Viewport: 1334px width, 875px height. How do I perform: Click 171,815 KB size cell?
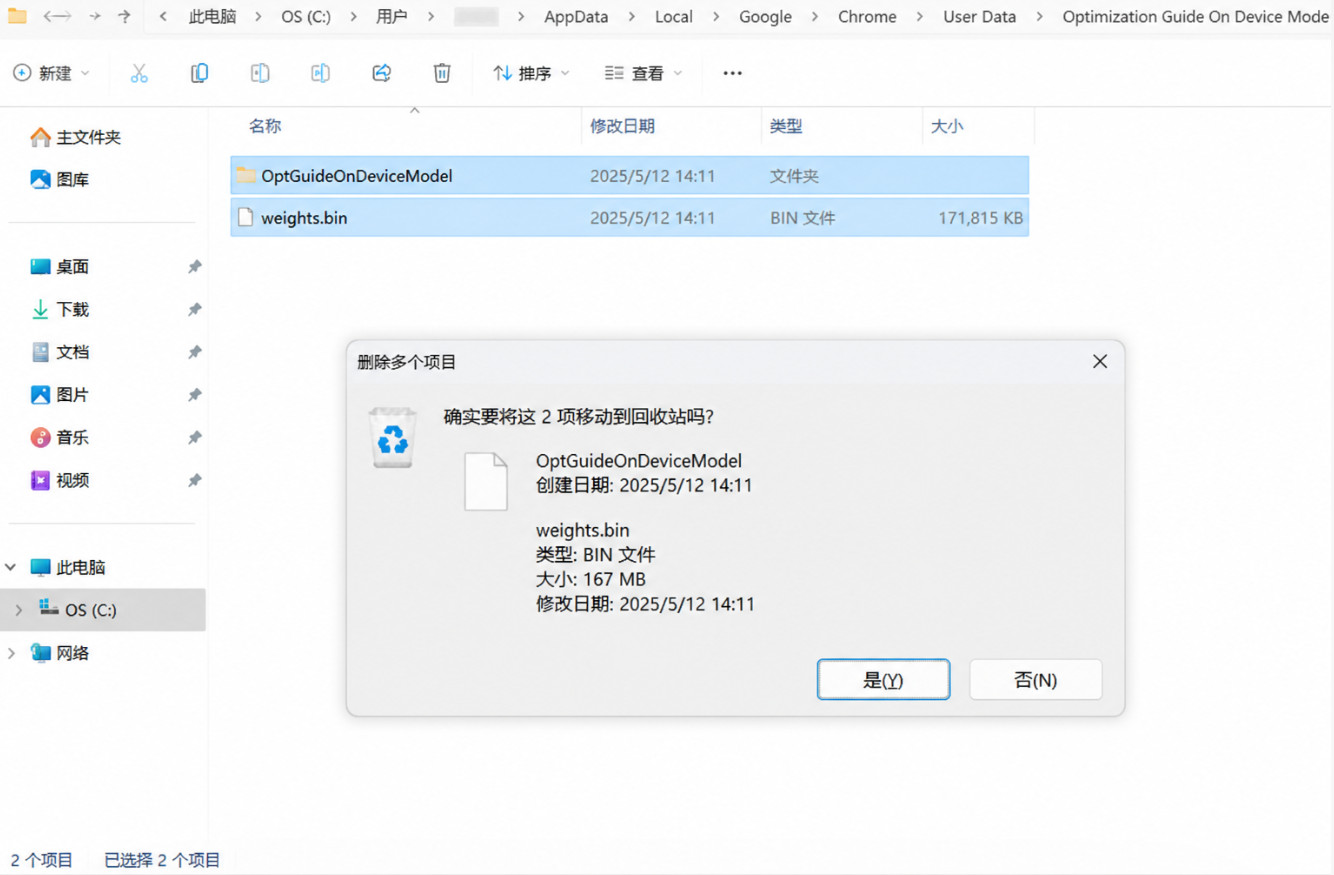pos(980,218)
